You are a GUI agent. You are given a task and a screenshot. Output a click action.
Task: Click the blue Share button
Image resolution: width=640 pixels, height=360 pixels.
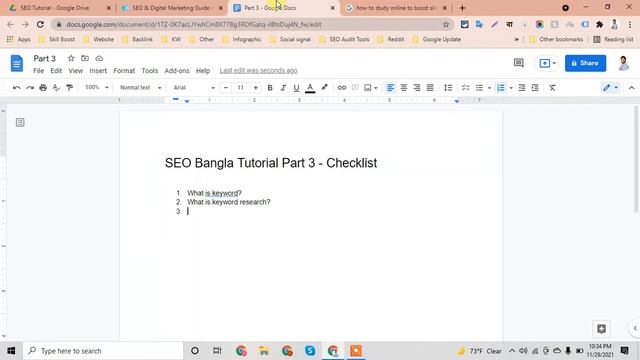click(x=585, y=63)
